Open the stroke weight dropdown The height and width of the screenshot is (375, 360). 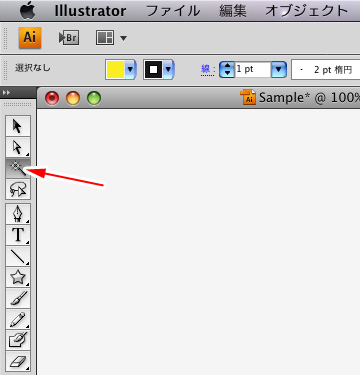(x=279, y=70)
